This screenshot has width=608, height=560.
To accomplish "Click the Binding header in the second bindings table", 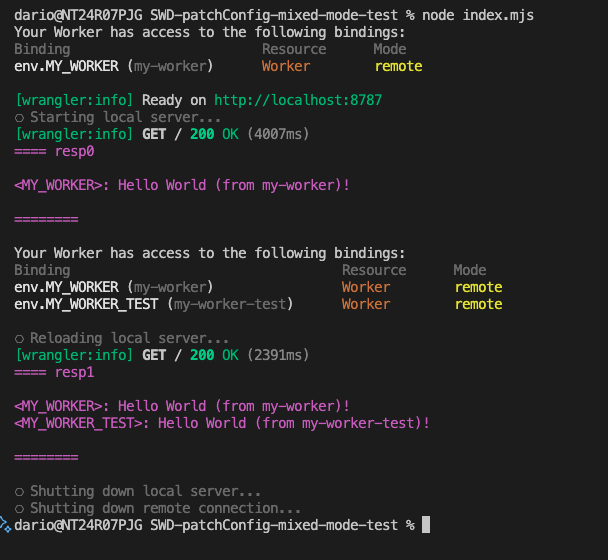I will pos(42,270).
